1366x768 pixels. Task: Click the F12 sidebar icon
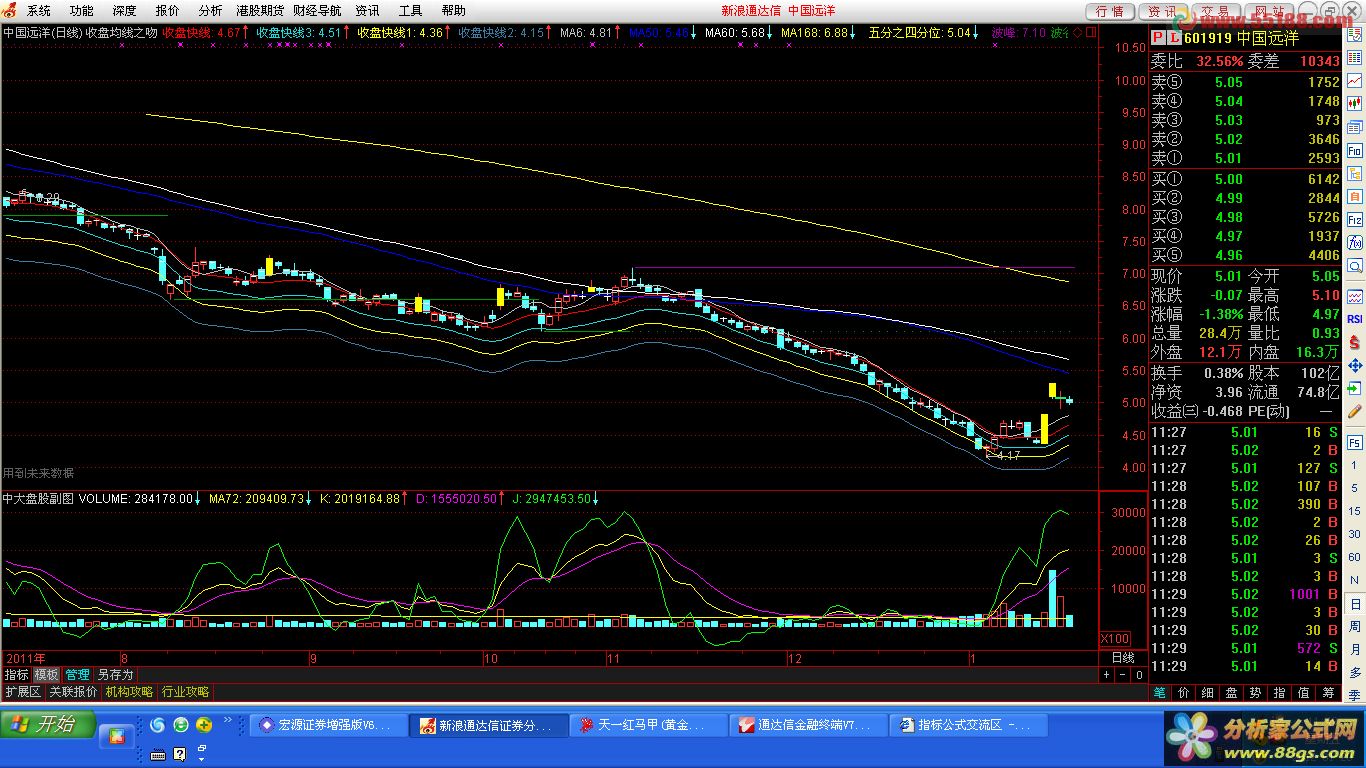click(x=1354, y=220)
